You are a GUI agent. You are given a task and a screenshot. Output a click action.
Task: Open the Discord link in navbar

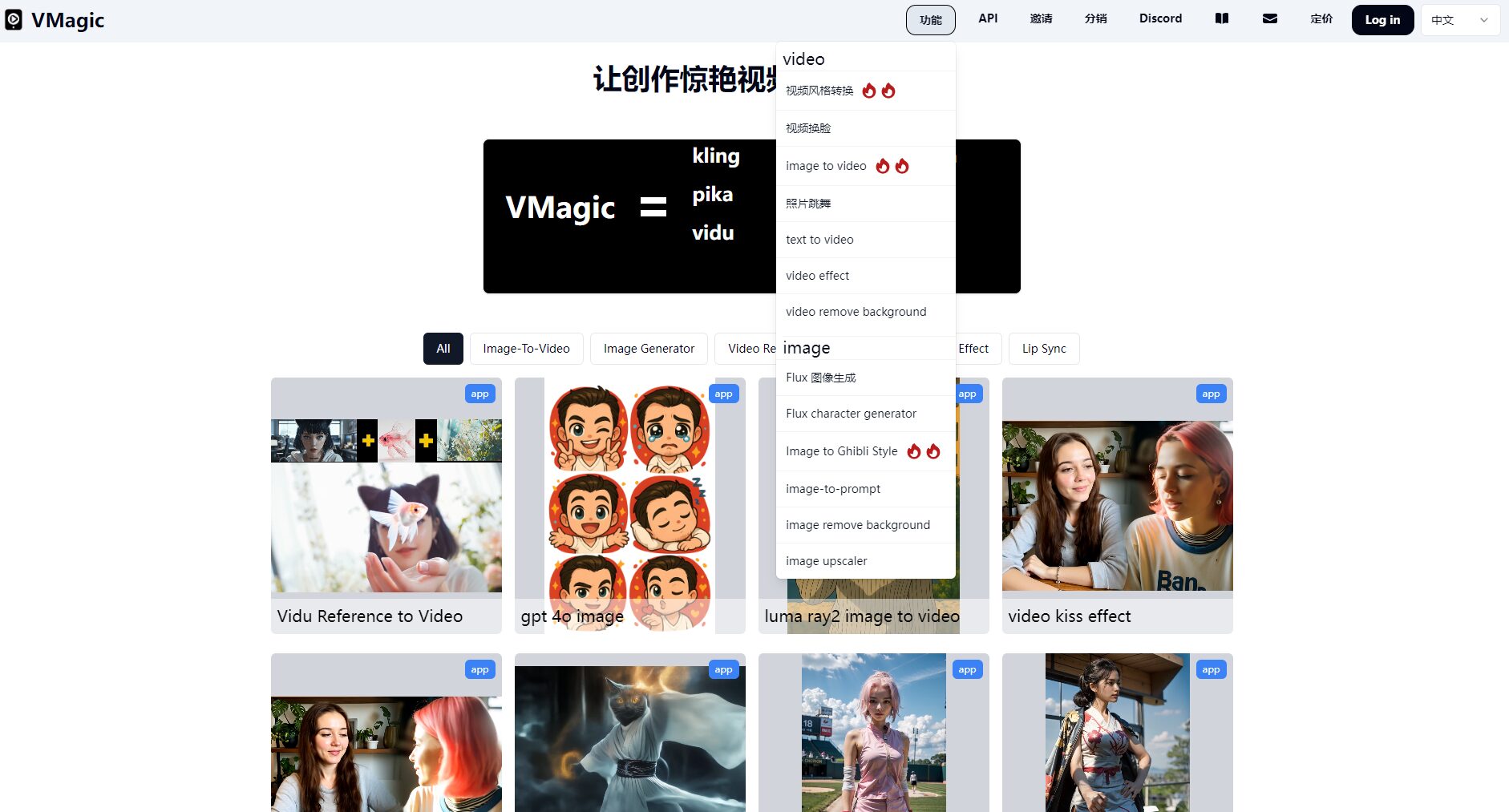[1160, 18]
